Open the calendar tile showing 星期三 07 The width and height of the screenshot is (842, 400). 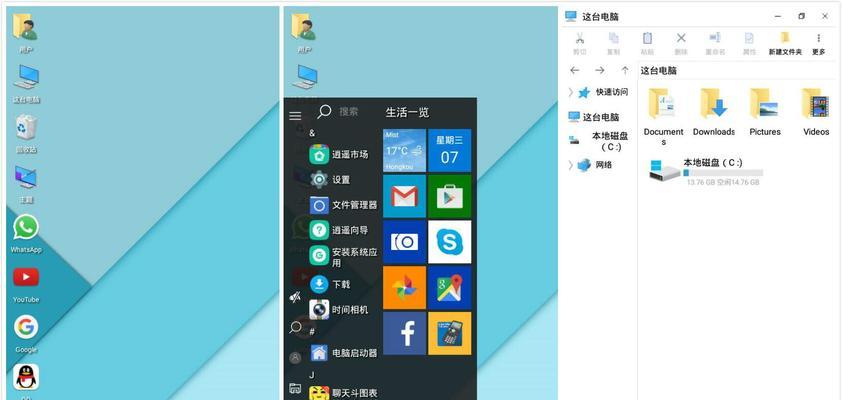pos(449,150)
